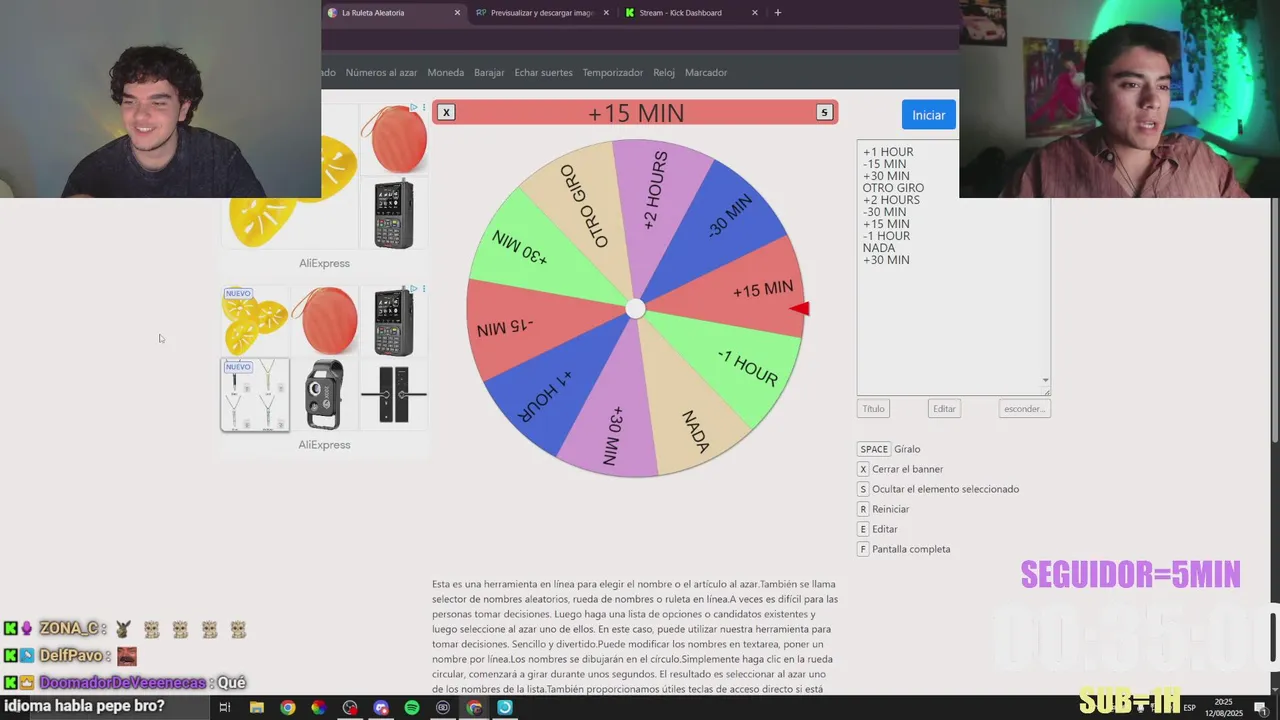1280x720 pixels.
Task: Open Task View in the taskbar
Action: coord(224,707)
